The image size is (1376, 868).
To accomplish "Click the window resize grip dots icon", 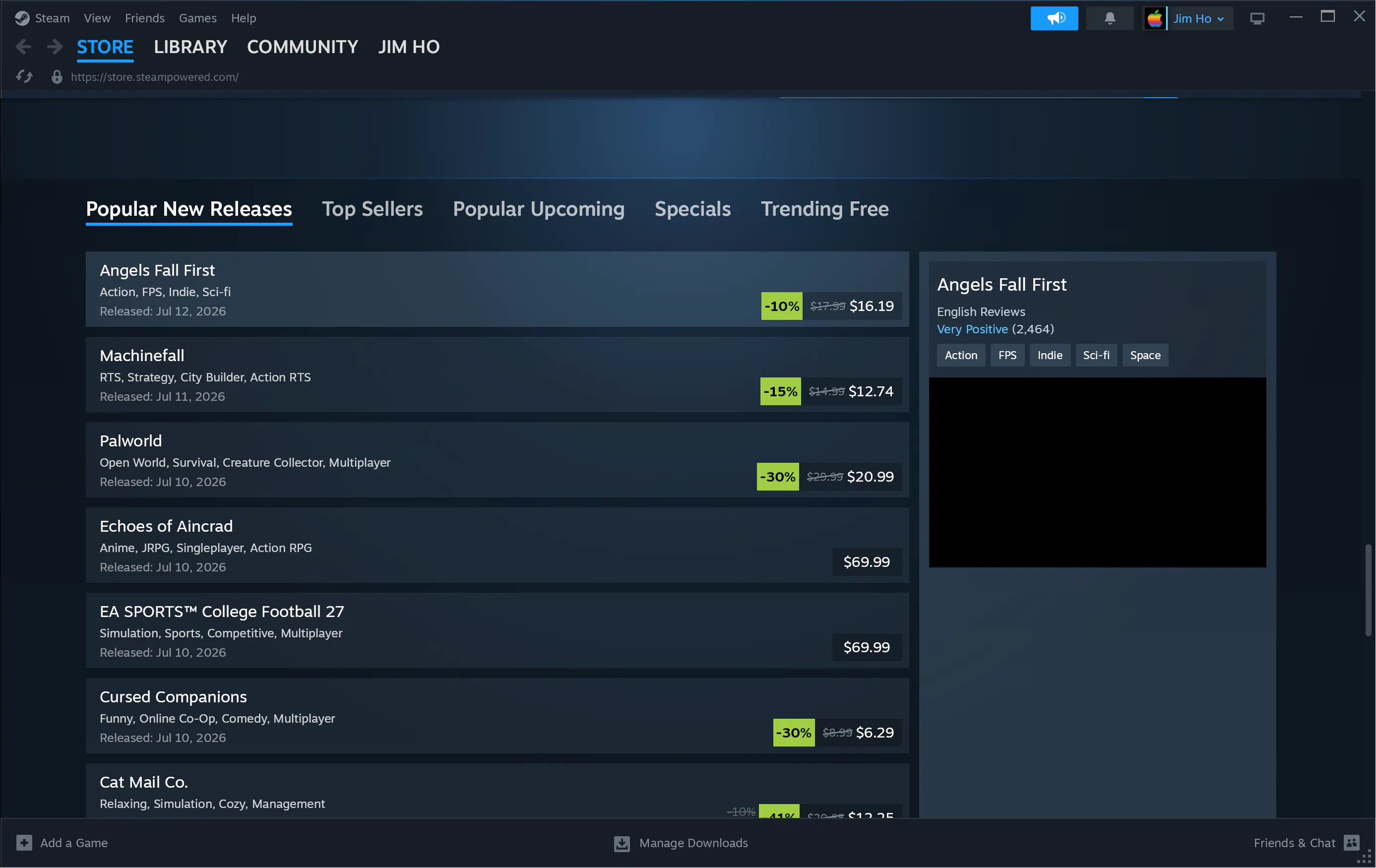I will 1364,858.
